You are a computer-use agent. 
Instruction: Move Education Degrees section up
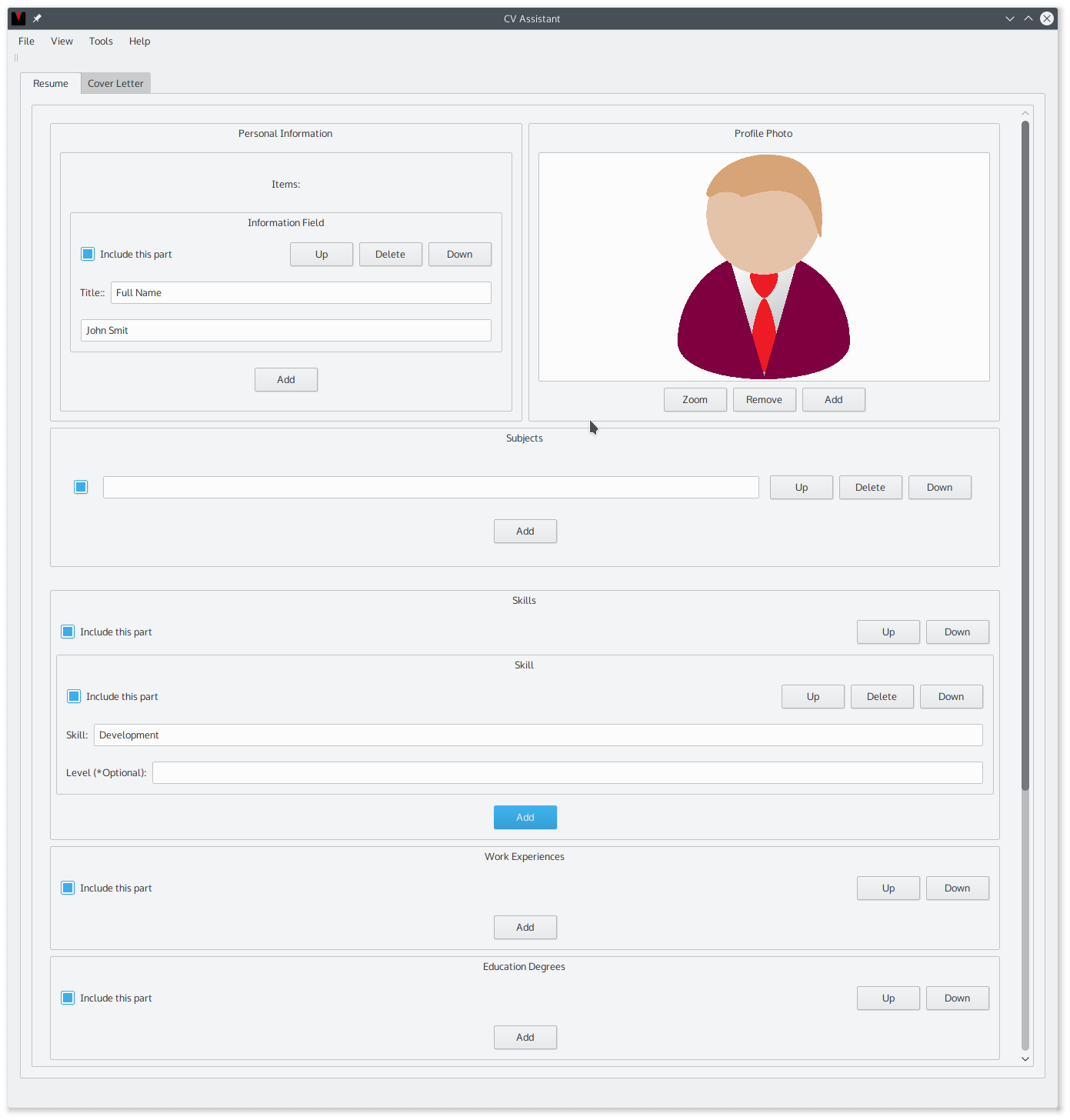(888, 998)
